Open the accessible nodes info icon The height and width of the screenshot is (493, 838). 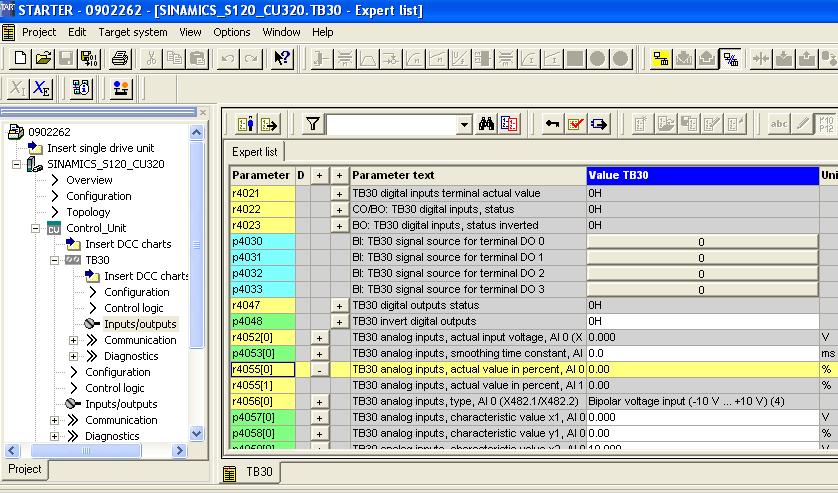(x=81, y=88)
